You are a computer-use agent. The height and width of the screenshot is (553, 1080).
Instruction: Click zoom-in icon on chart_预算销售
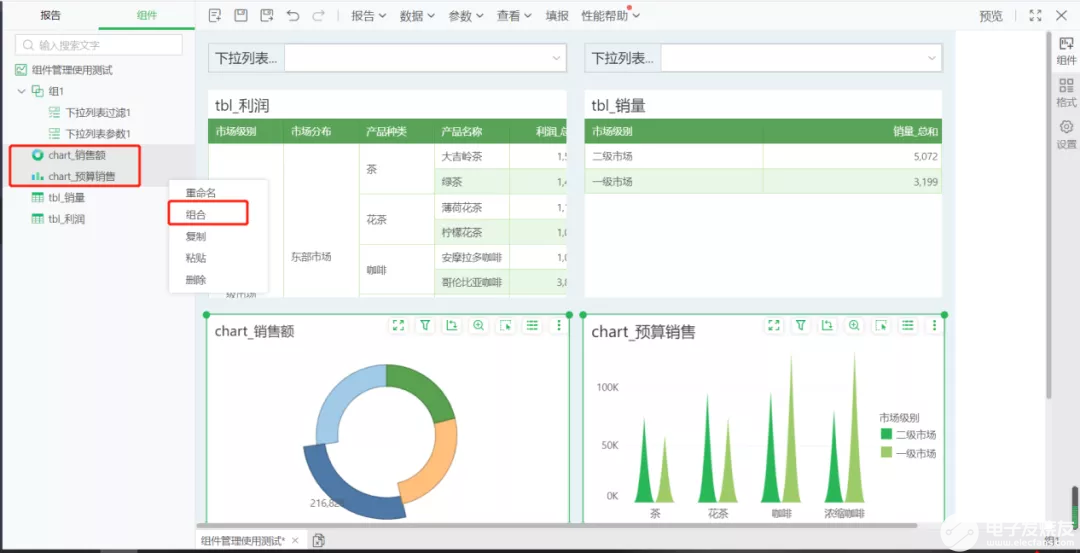tap(854, 325)
